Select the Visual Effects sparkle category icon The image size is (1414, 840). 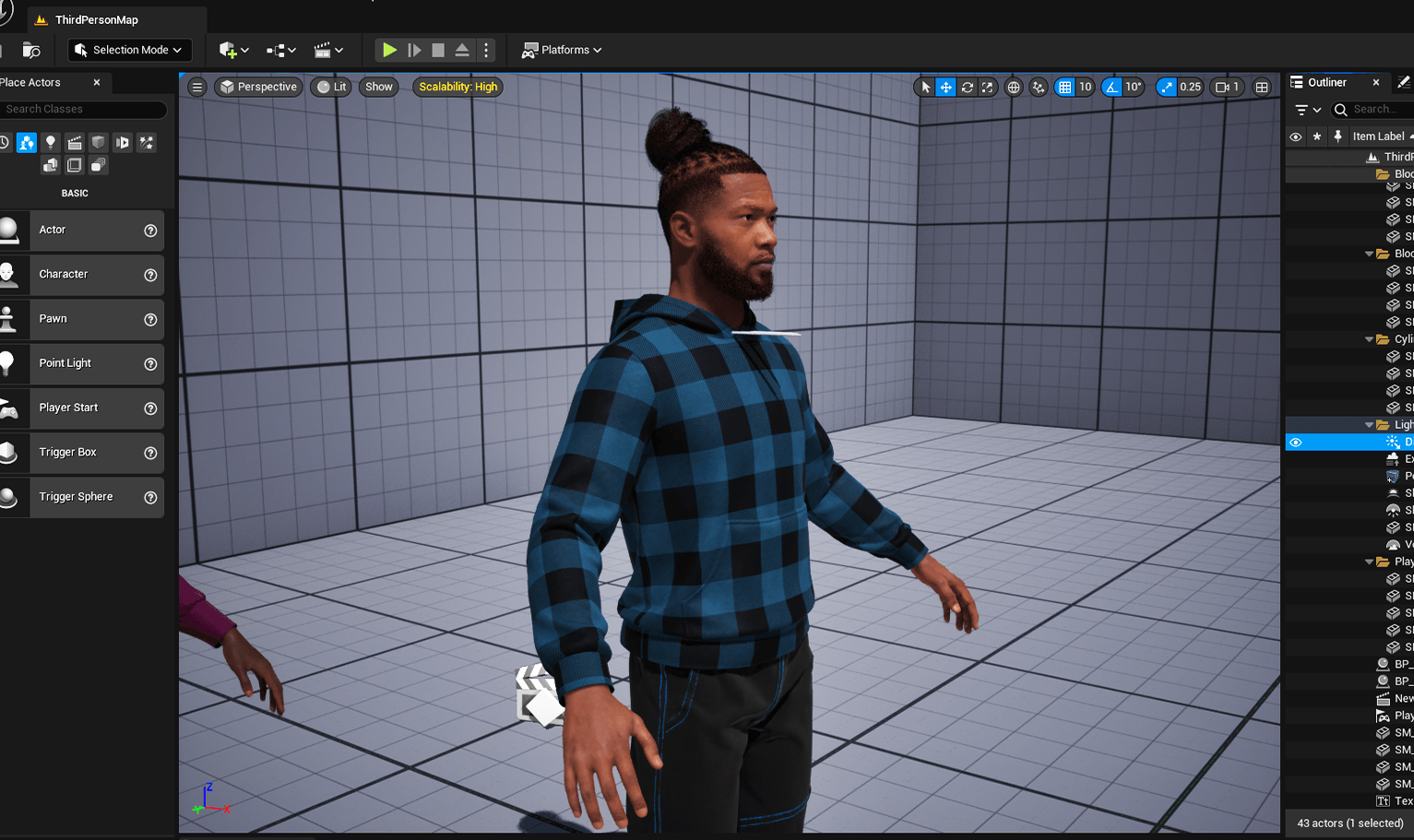(x=147, y=142)
